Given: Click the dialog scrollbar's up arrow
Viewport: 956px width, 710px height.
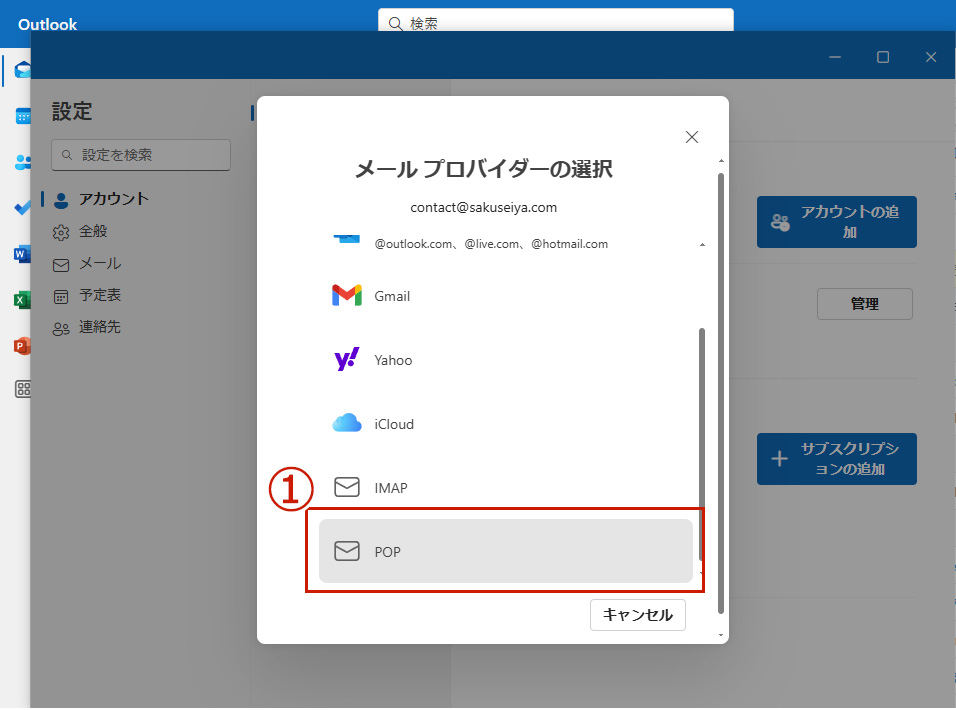Looking at the screenshot, I should pyautogui.click(x=721, y=161).
